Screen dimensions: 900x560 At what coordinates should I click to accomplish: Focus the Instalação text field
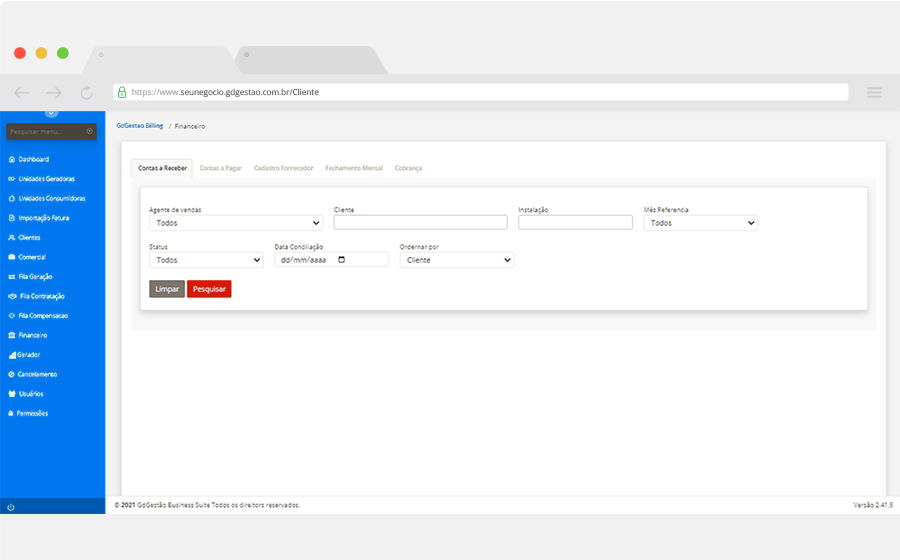[x=575, y=222]
